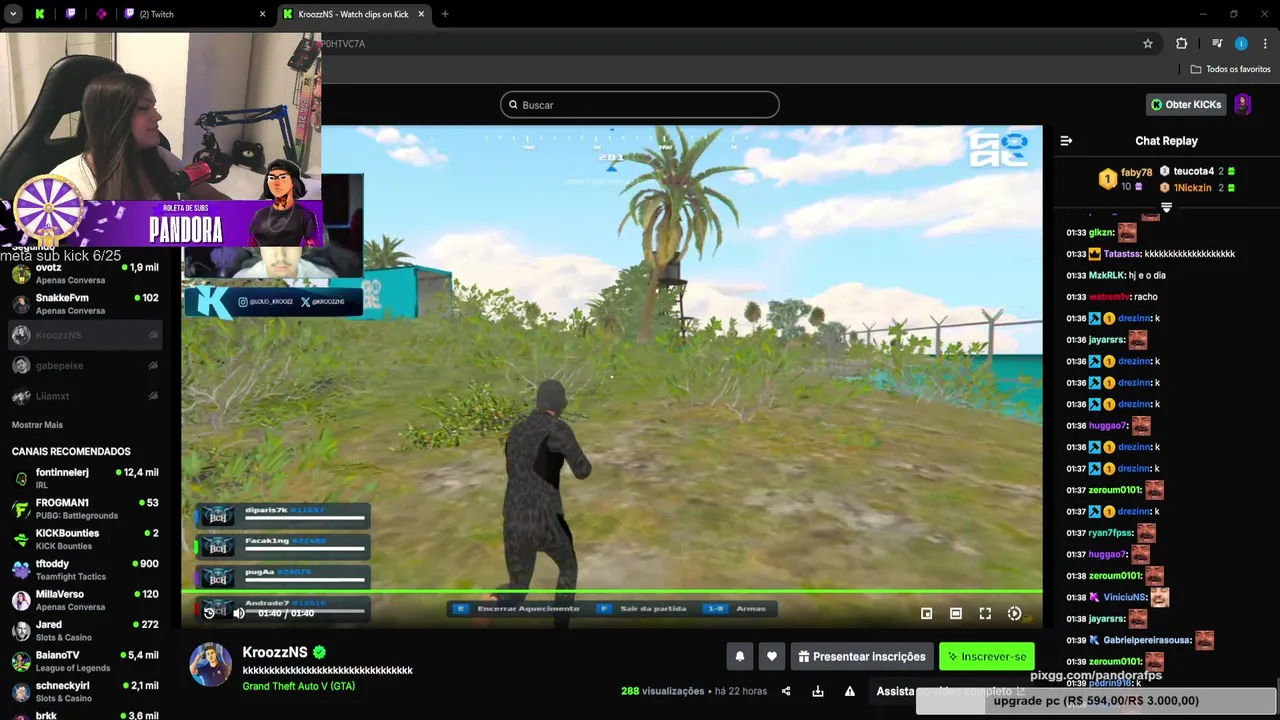1280x720 pixels.
Task: Open Jared Slots & Casino channel
Action: (85, 631)
